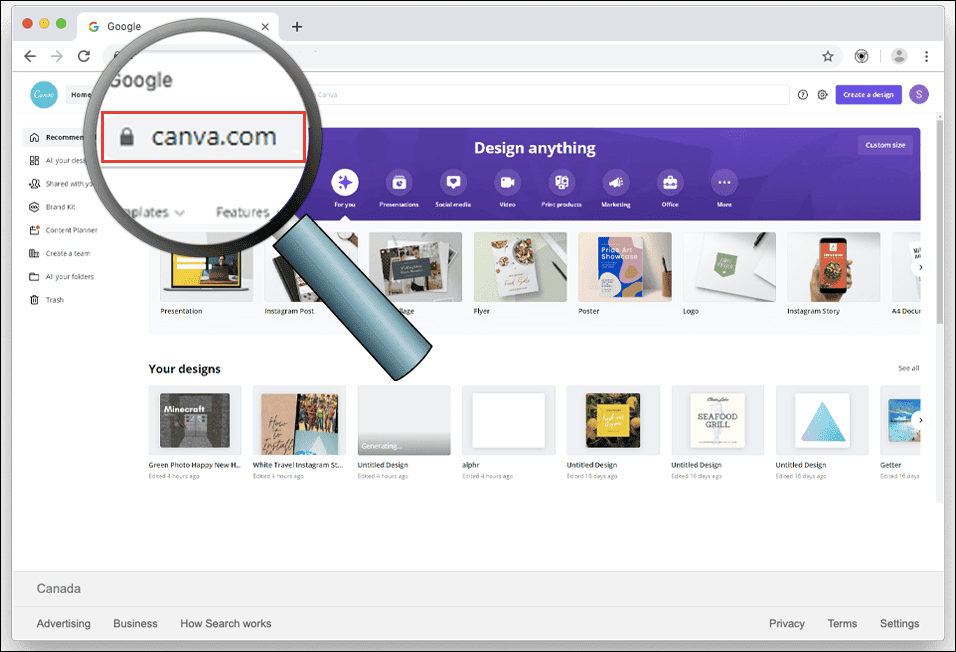Open All your folders from the sidebar
The width and height of the screenshot is (956, 652).
(66, 276)
